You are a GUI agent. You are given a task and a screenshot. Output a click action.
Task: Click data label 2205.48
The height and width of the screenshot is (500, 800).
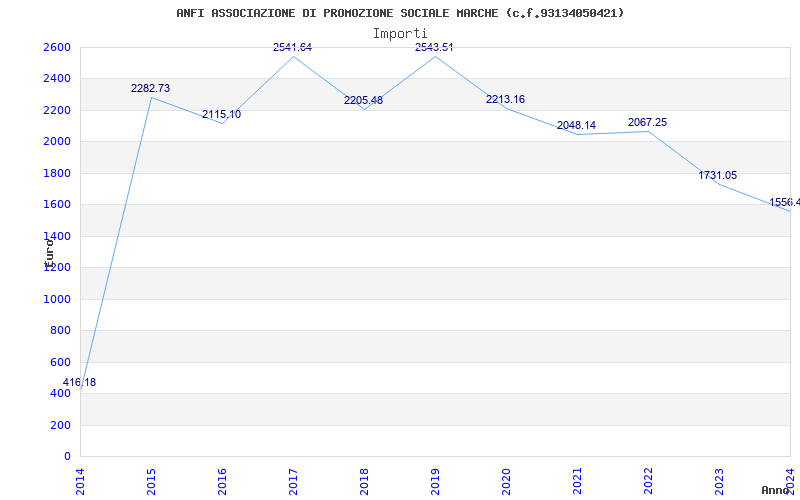point(363,101)
